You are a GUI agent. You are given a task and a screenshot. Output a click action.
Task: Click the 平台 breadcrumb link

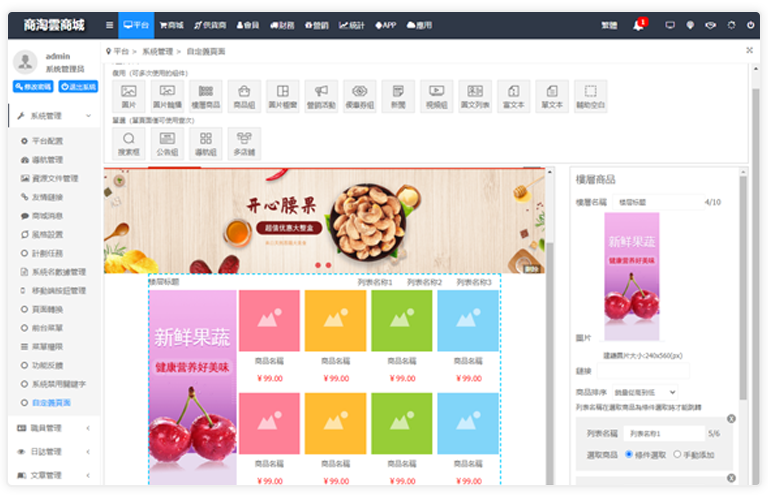121,51
